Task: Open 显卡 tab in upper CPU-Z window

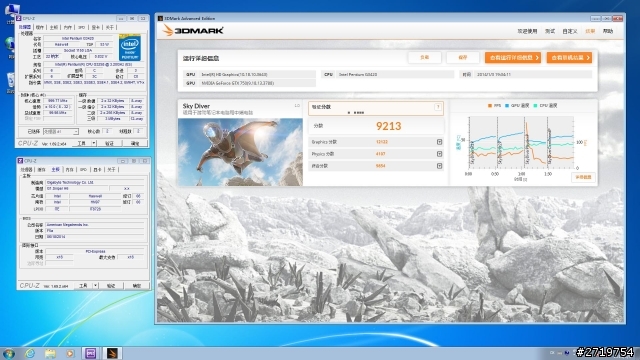Action: pyautogui.click(x=96, y=27)
